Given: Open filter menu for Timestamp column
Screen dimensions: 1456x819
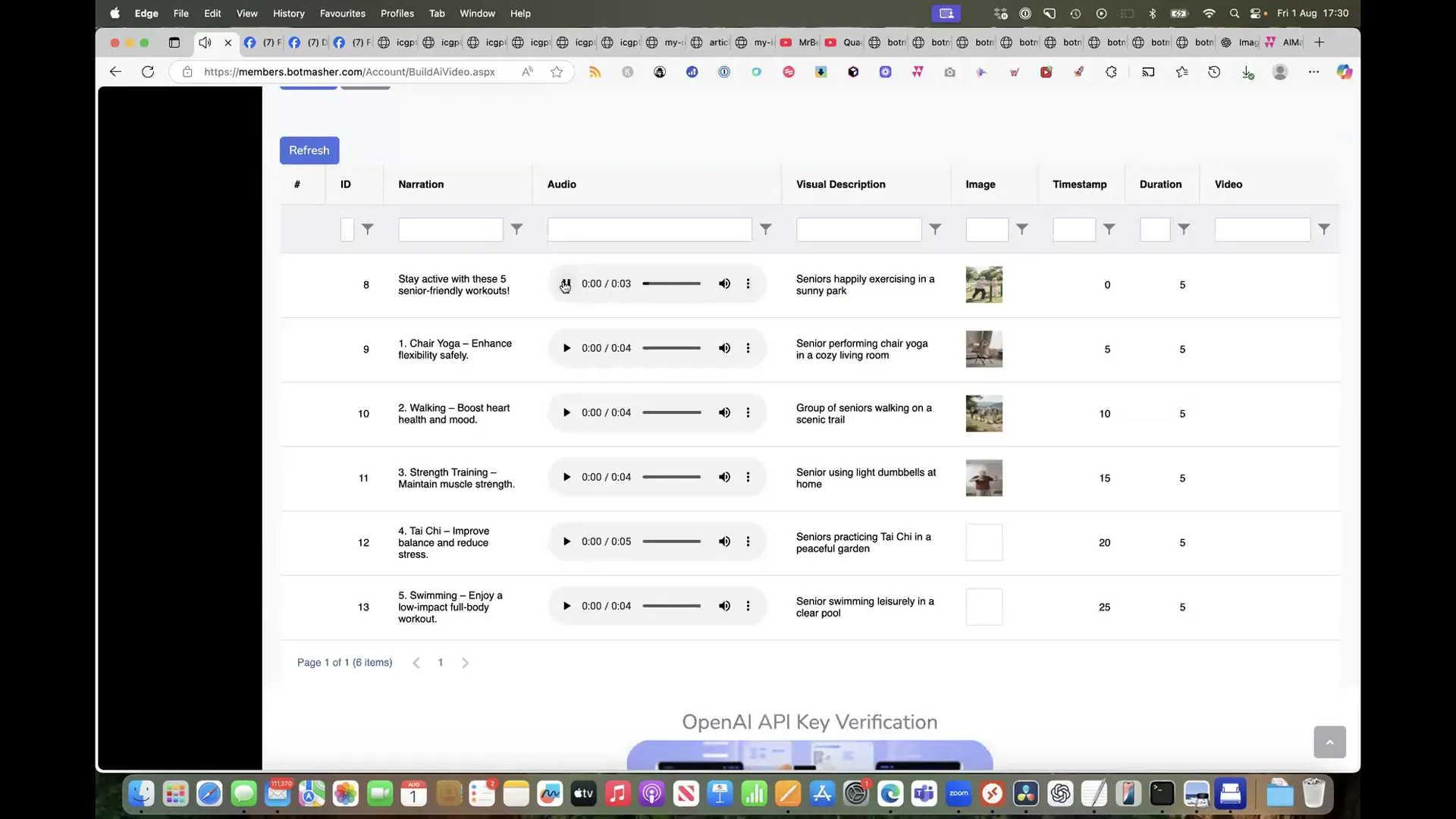Looking at the screenshot, I should (x=1109, y=229).
